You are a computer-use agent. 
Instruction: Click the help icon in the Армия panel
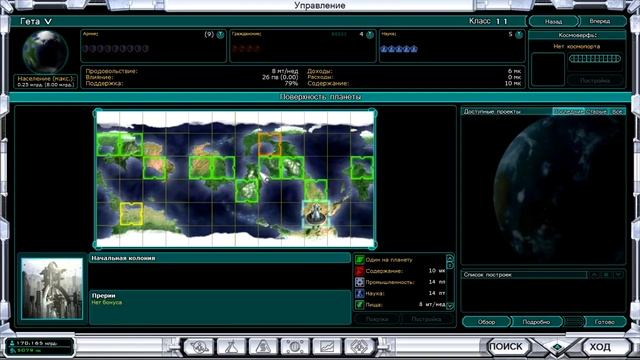coord(220,35)
